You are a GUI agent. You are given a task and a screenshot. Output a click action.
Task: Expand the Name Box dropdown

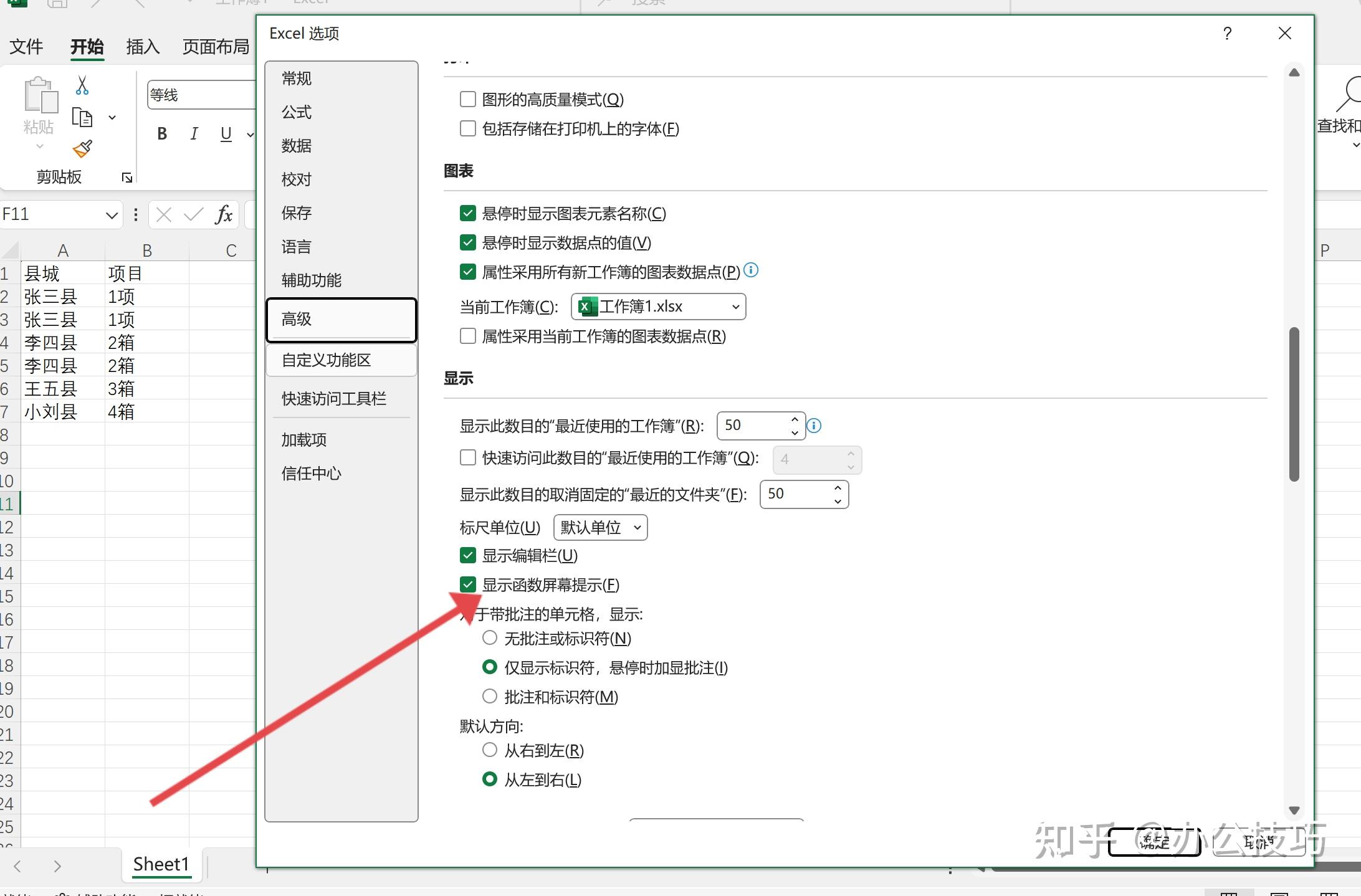tap(112, 216)
